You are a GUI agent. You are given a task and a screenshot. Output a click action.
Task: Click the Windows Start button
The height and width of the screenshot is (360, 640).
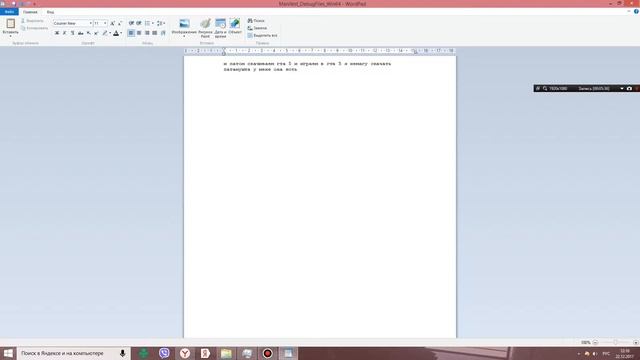click(8, 353)
